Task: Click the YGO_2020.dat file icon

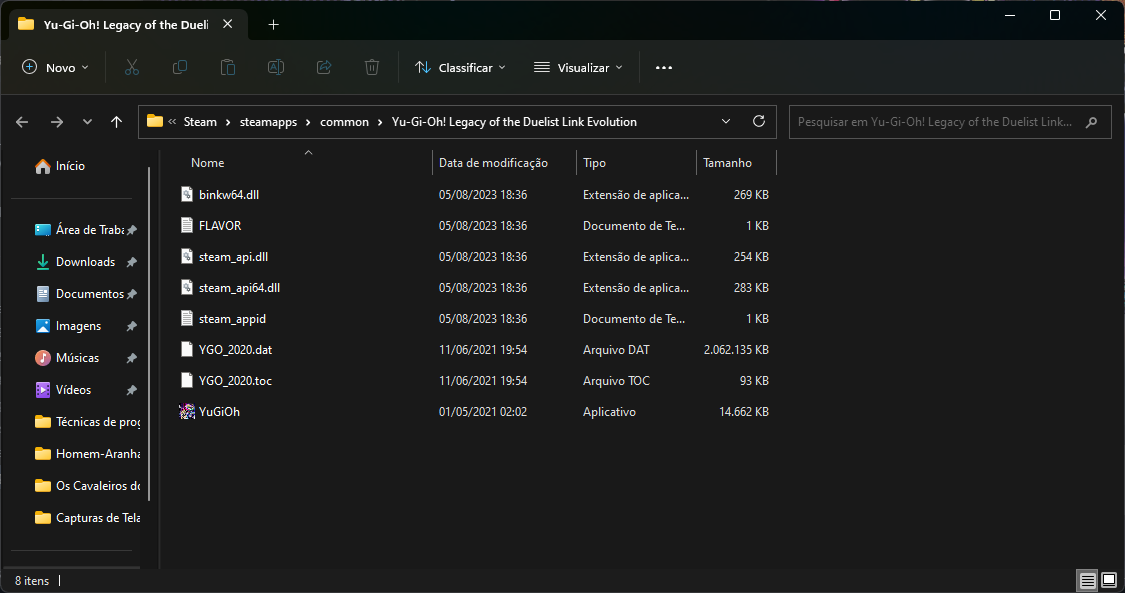Action: (187, 349)
